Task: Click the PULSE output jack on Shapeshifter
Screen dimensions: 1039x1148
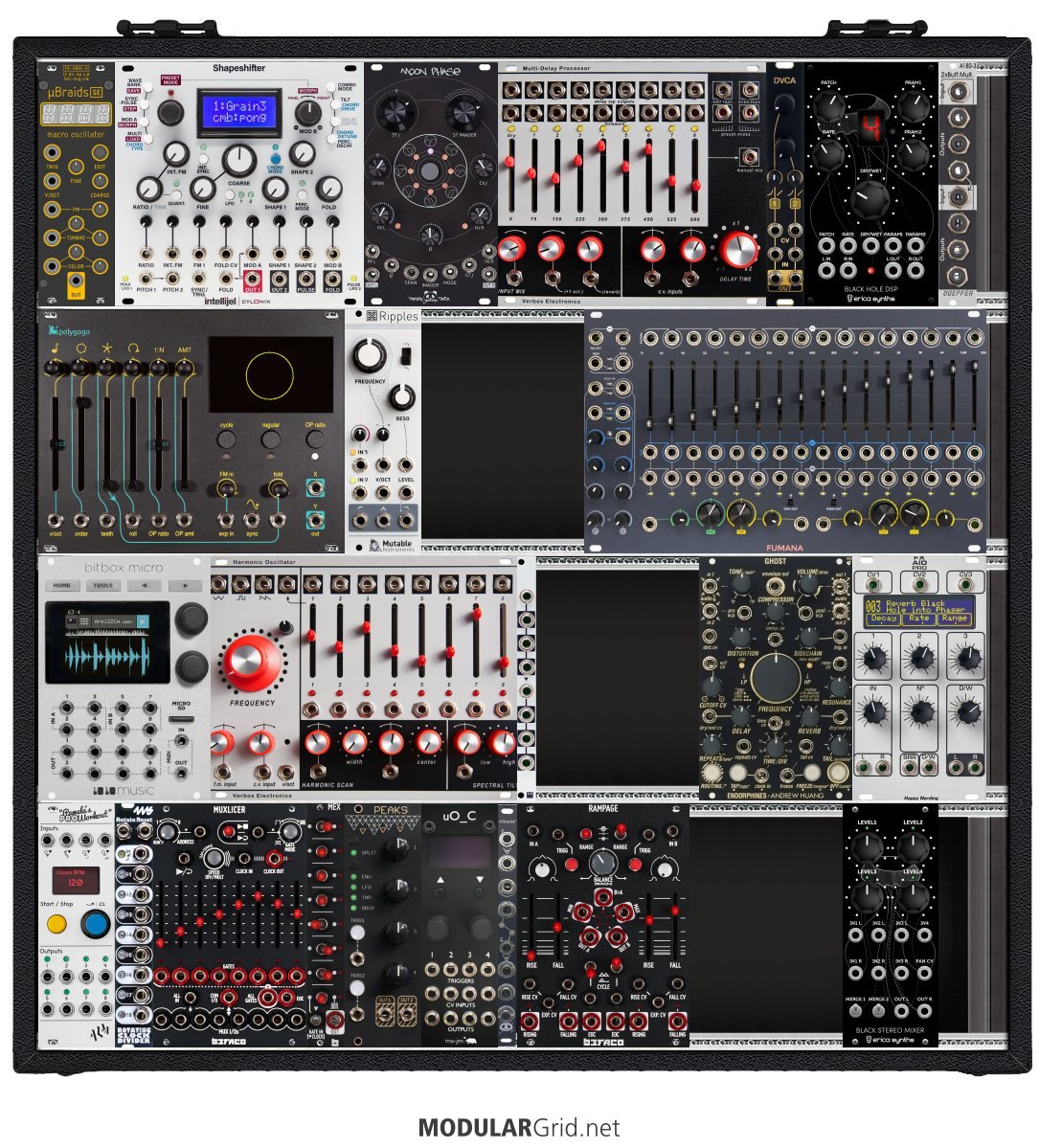Action: (305, 279)
